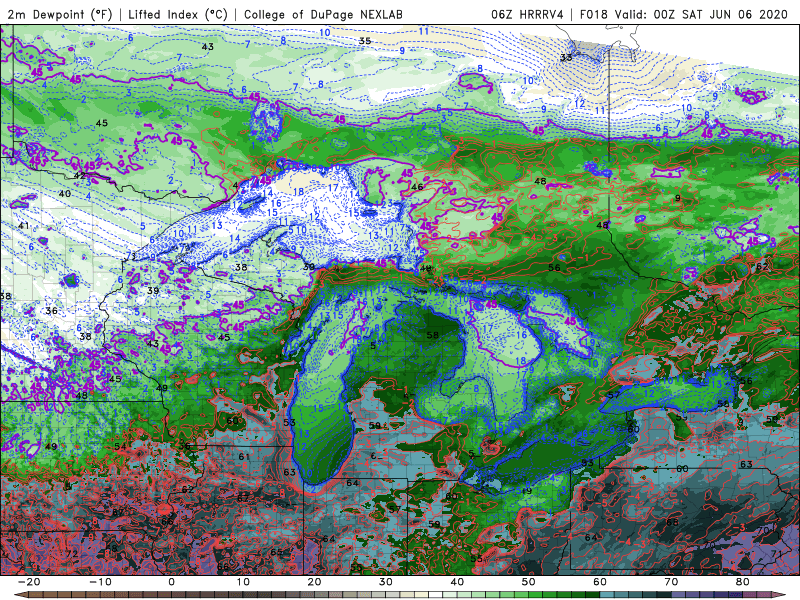The image size is (800, 600).
Task: Click the black '42' dewpoint value on the map
Action: [80, 176]
